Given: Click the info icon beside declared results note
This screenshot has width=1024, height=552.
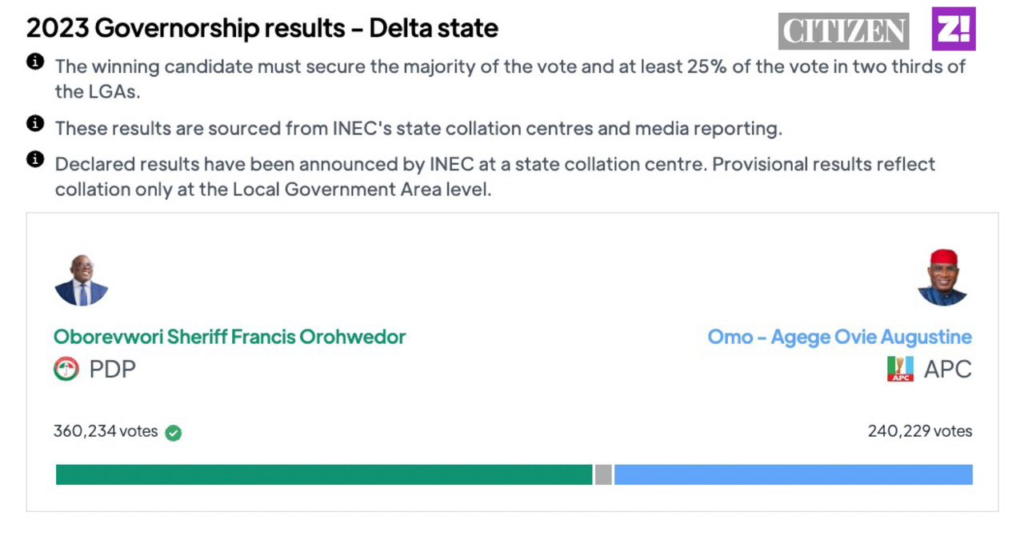Looking at the screenshot, I should coord(35,159).
